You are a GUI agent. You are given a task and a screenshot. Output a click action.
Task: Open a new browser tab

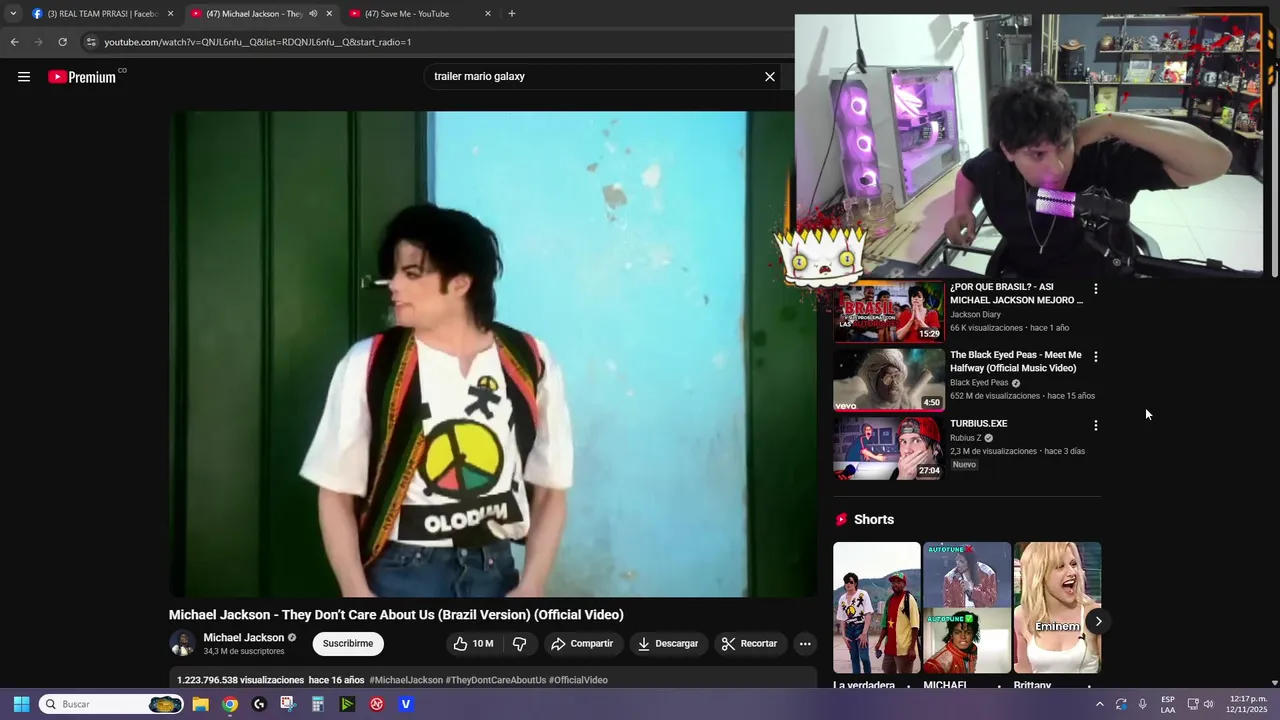(512, 14)
